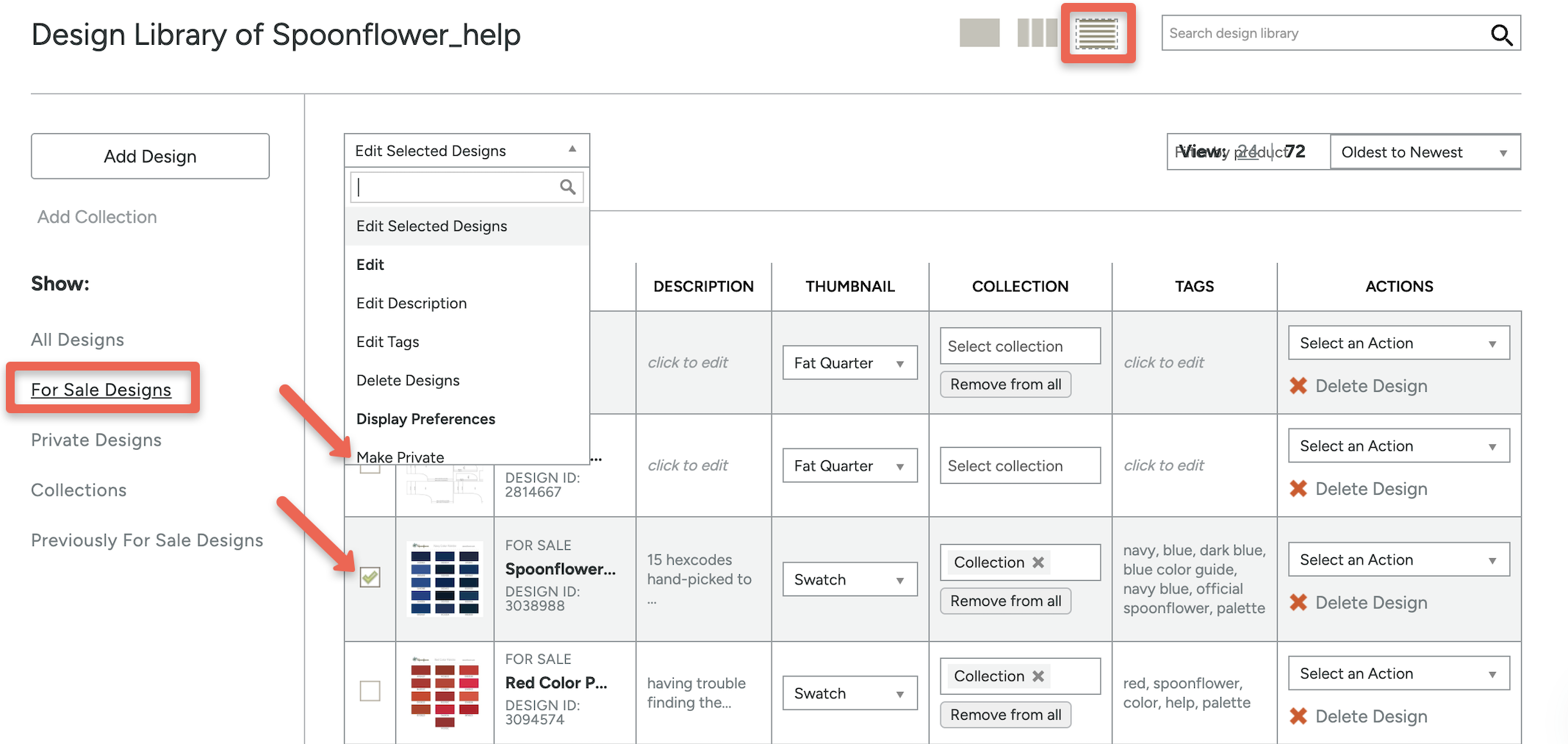Edit first row tags click to edit
This screenshot has height=744, width=1568.
1164,362
